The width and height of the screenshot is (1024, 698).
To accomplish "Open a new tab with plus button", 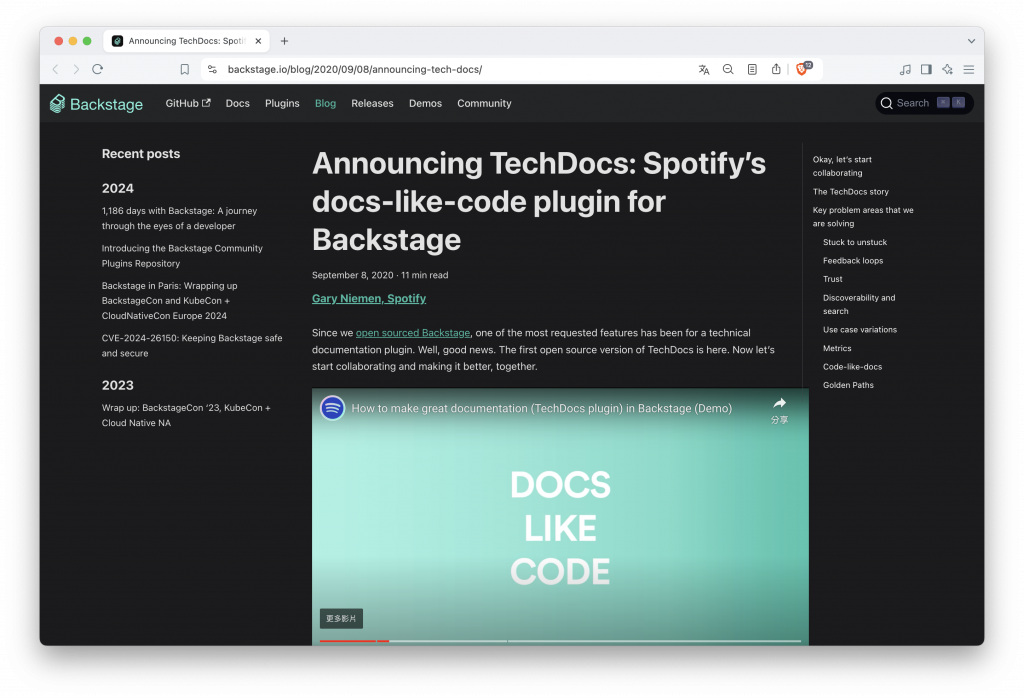I will [284, 41].
